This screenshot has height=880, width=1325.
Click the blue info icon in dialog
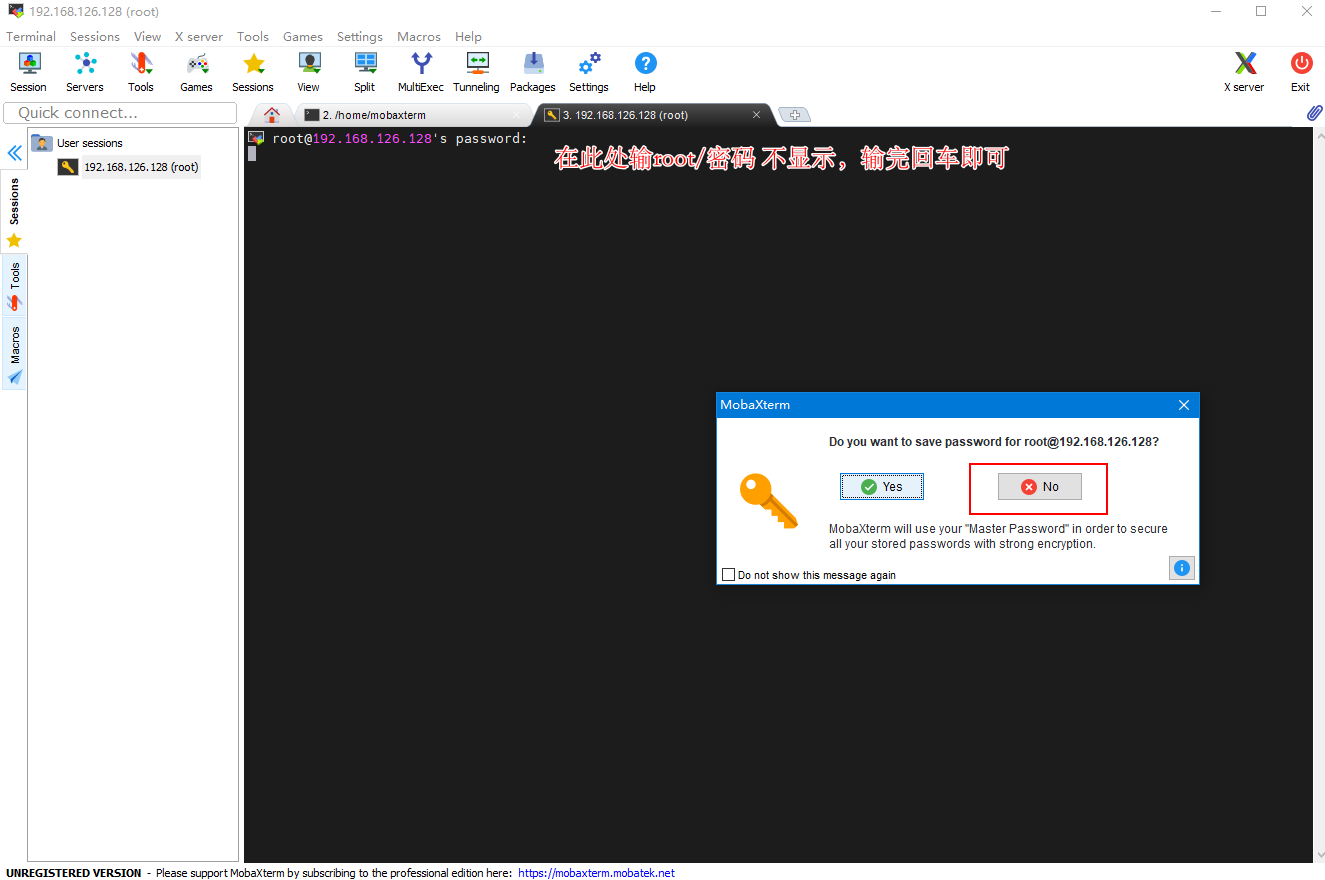(1181, 568)
